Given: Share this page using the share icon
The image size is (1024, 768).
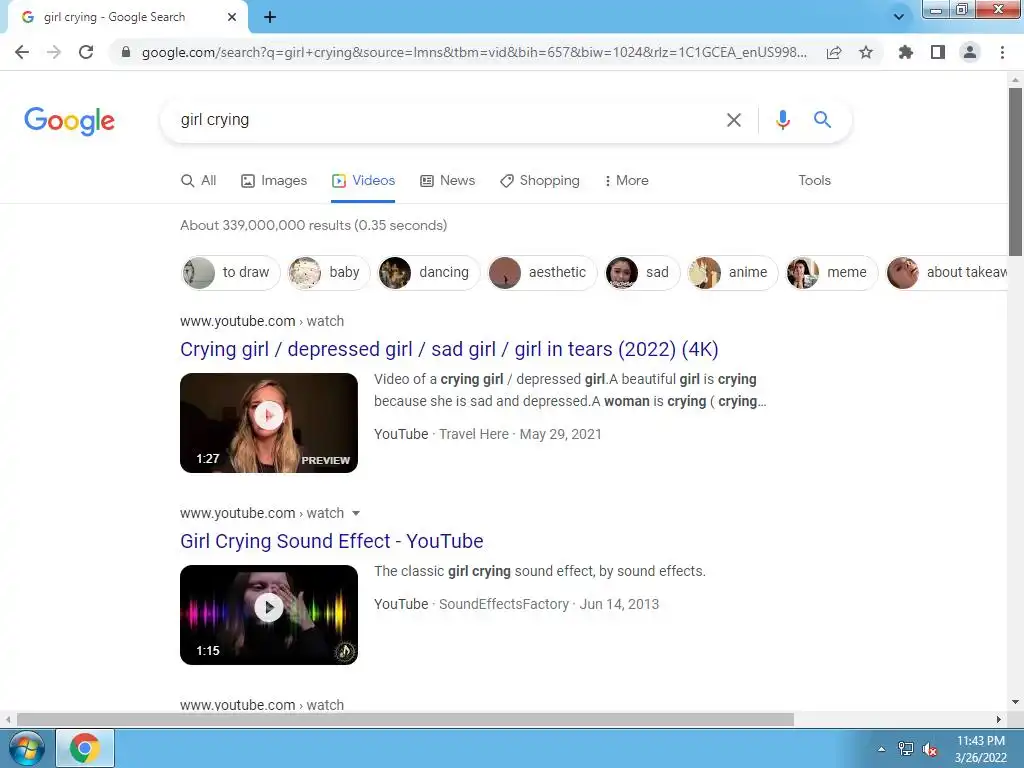Looking at the screenshot, I should tap(834, 52).
